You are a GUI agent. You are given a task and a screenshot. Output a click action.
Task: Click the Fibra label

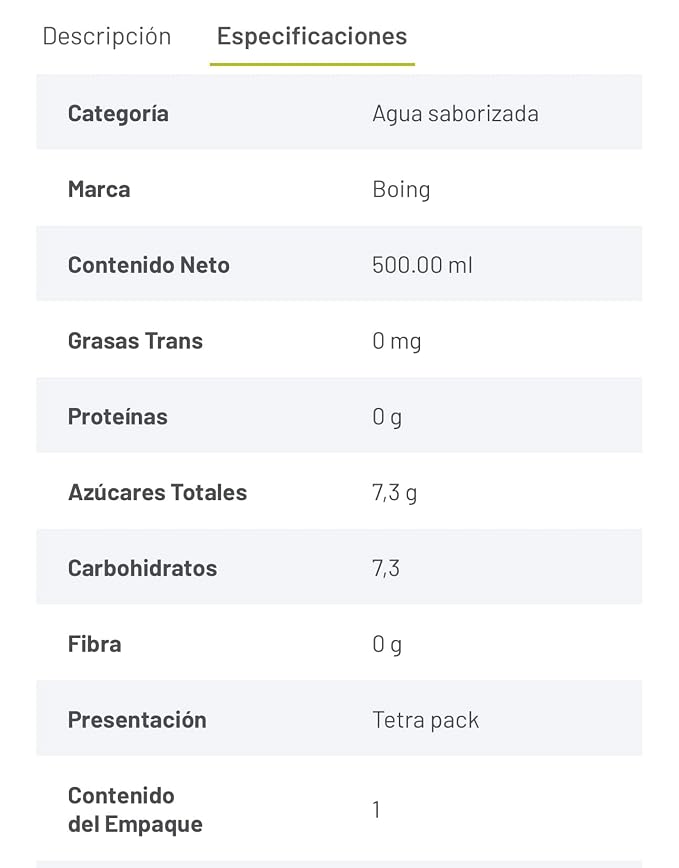click(x=95, y=644)
